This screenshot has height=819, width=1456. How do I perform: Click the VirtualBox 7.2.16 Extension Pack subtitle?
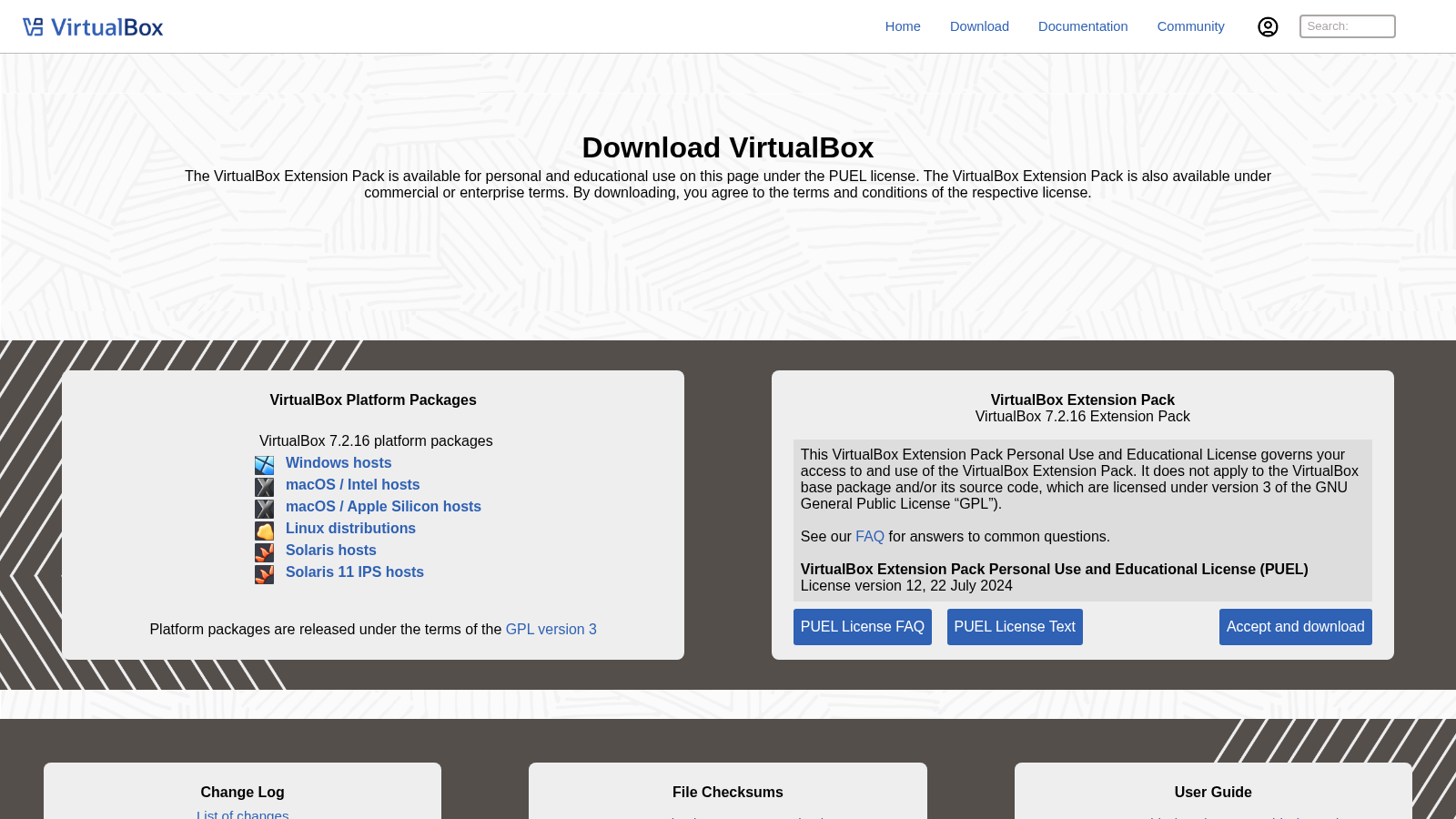pos(1083,417)
